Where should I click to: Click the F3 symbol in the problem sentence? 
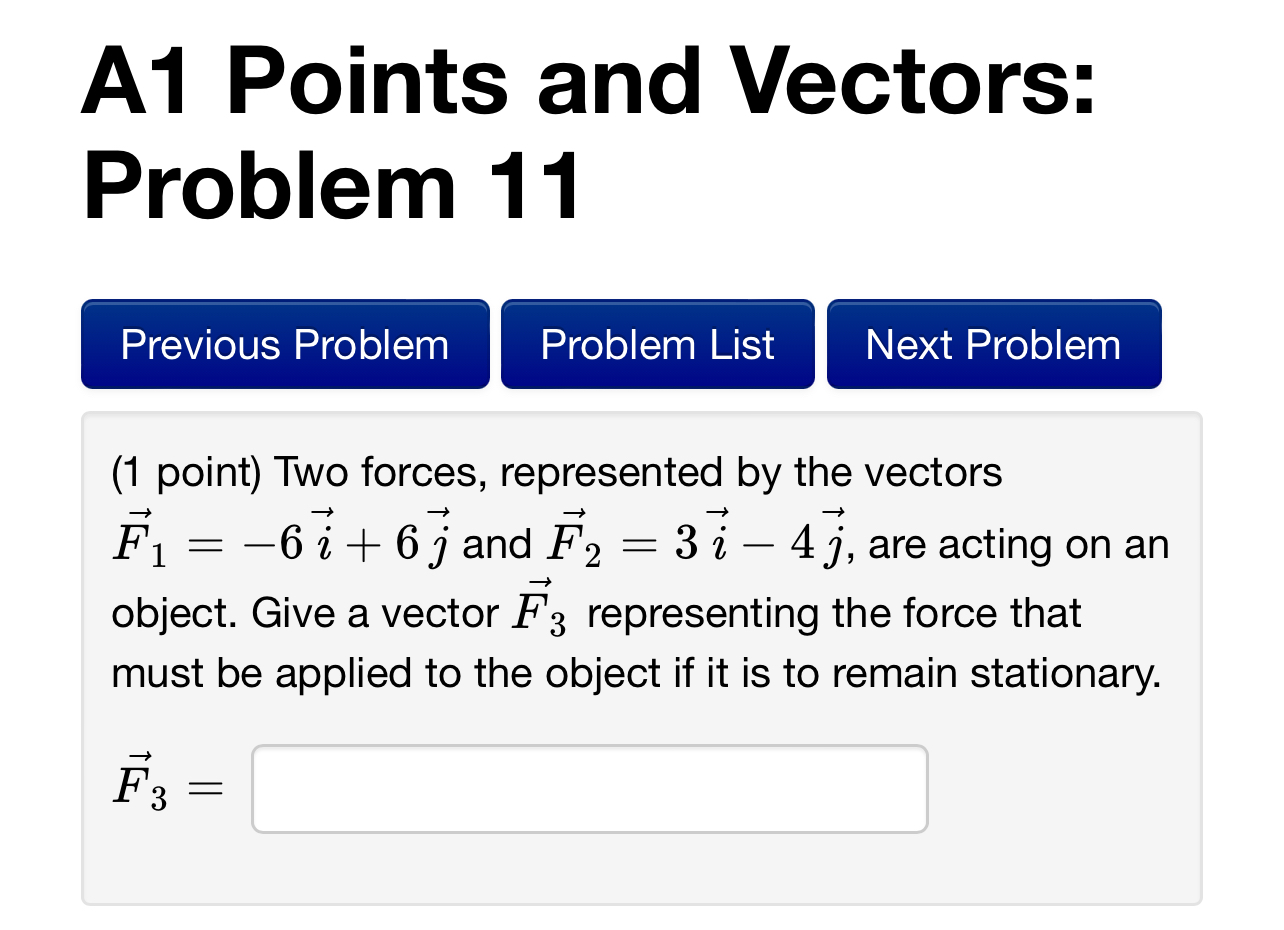[539, 608]
